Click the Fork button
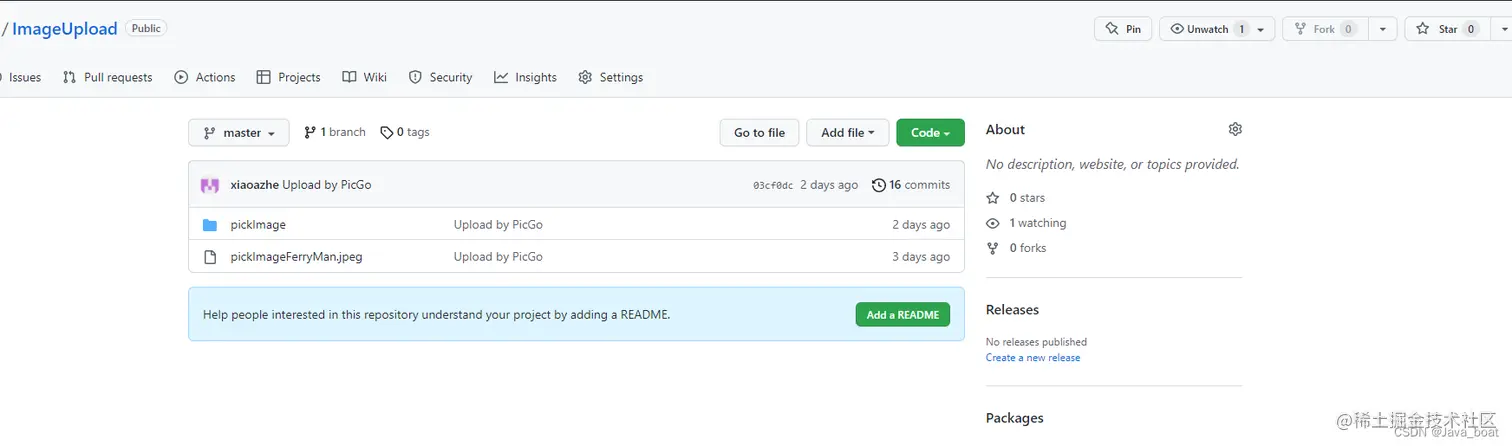Screen dimensions: 1512x446 1325,29
